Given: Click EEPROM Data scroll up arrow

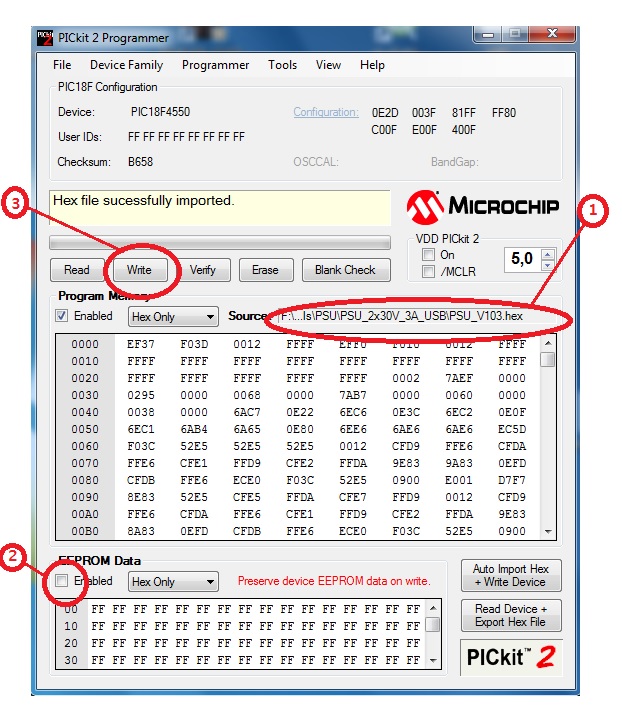Looking at the screenshot, I should pyautogui.click(x=433, y=608).
